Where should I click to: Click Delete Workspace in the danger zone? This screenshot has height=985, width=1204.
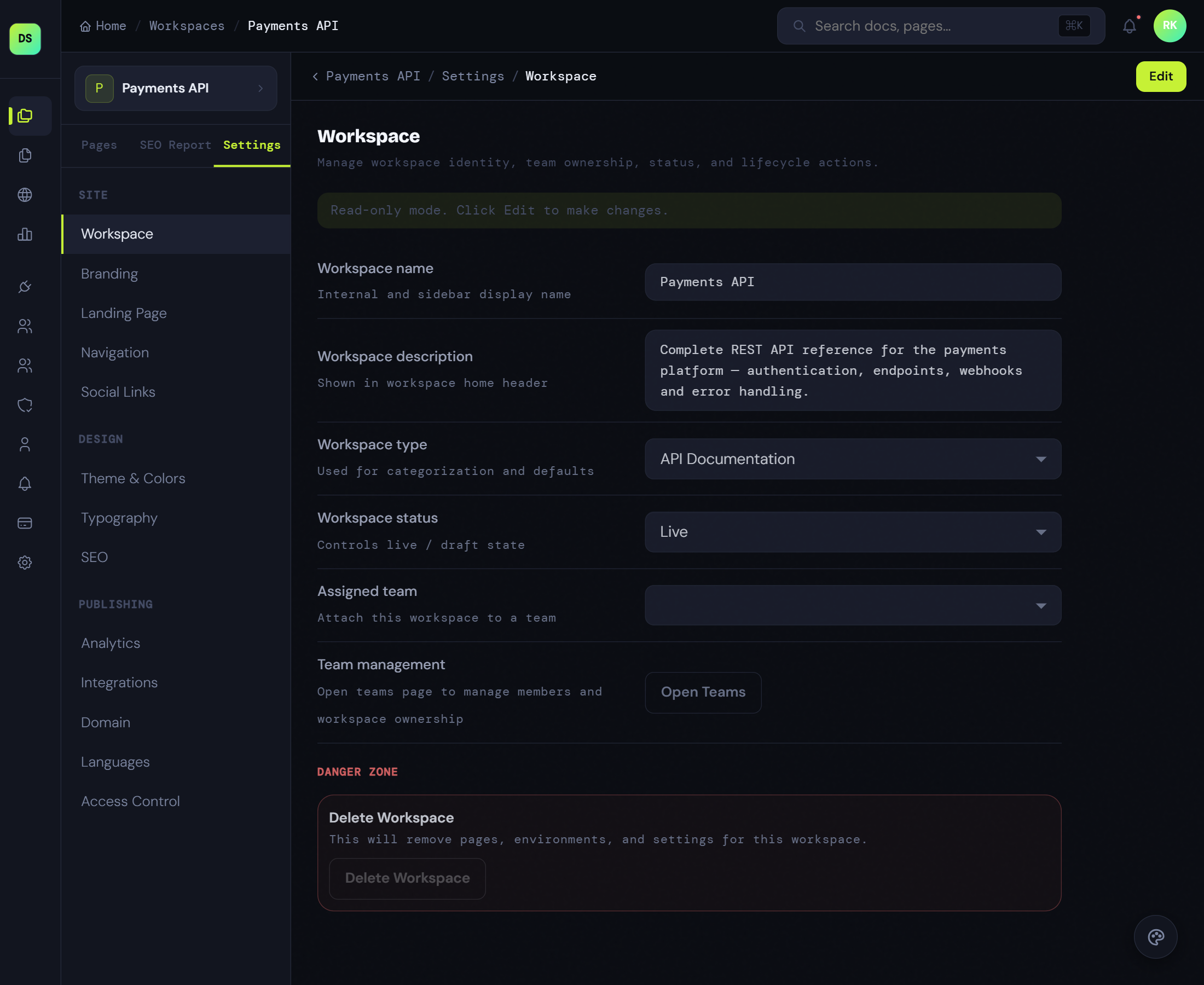407,878
